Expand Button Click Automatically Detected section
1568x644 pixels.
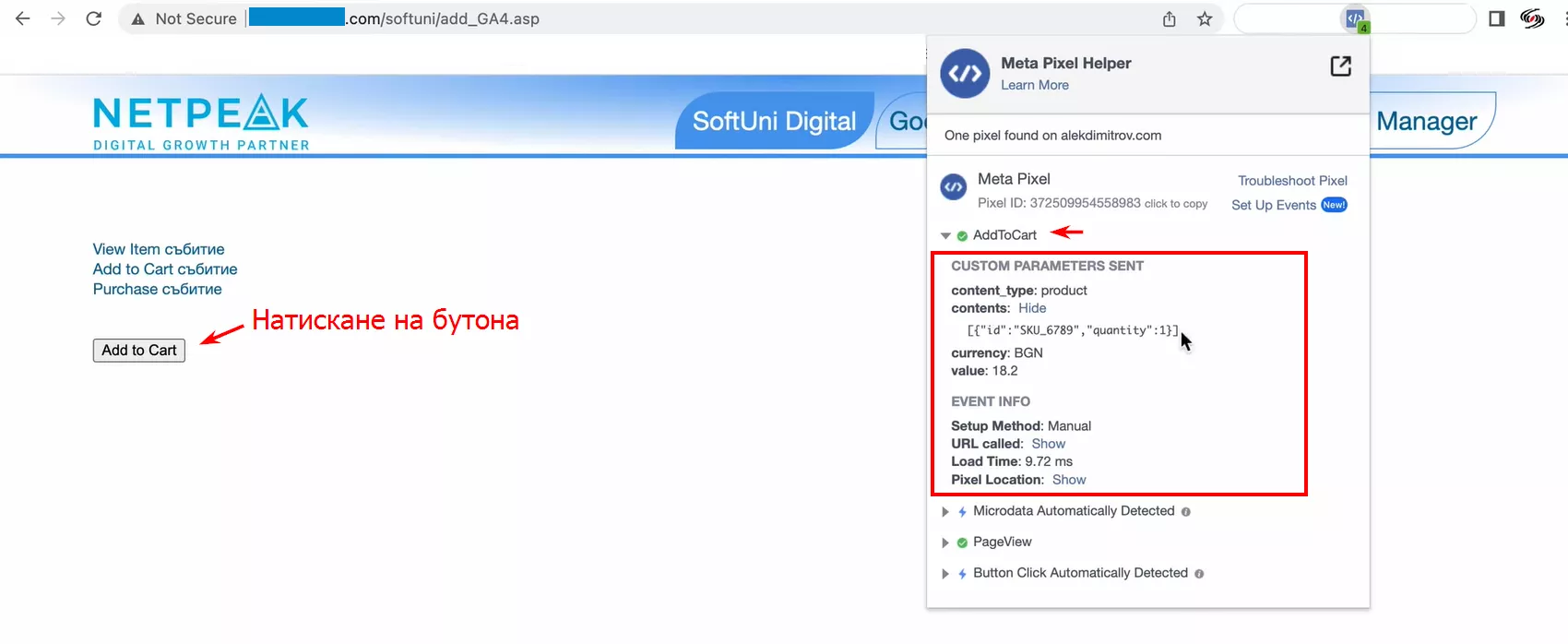coord(945,574)
